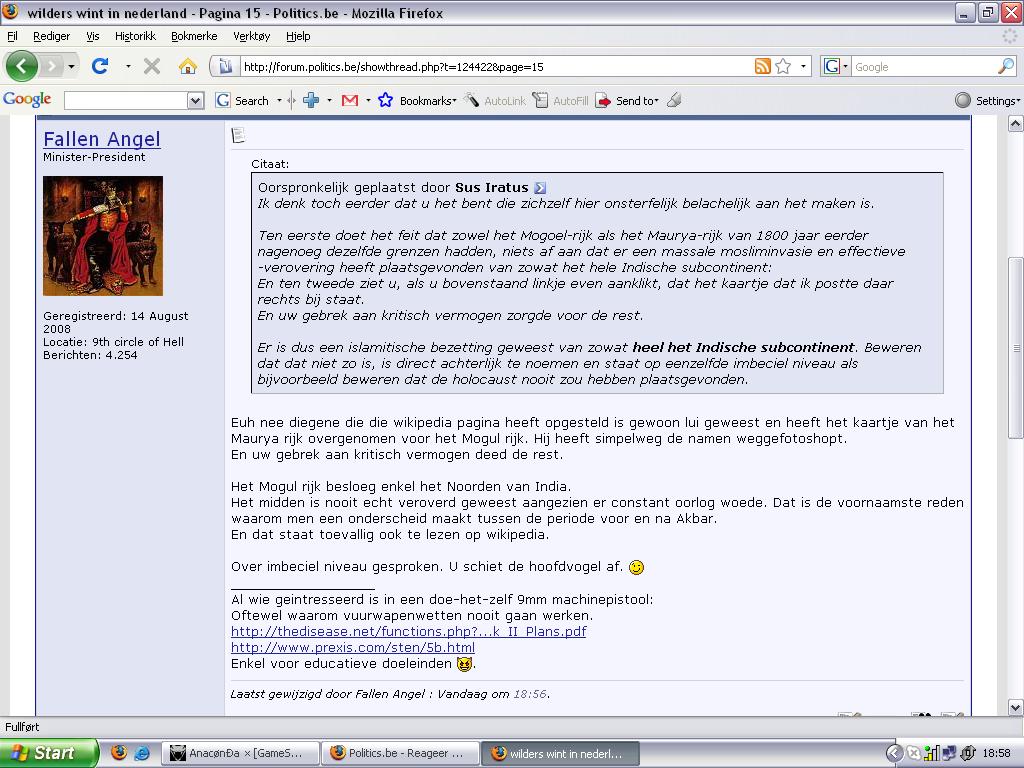Click the forward navigation arrow
The height and width of the screenshot is (768, 1024).
pos(52,66)
